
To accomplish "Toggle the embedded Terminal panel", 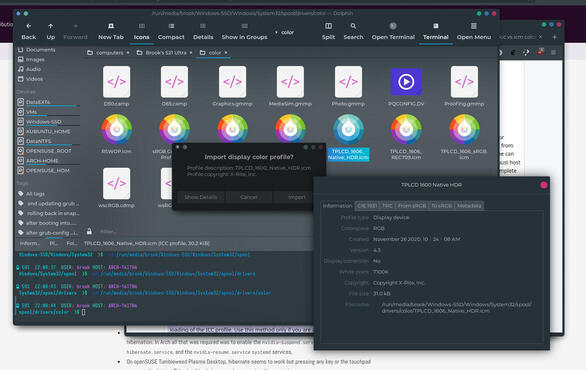I will coord(435,31).
